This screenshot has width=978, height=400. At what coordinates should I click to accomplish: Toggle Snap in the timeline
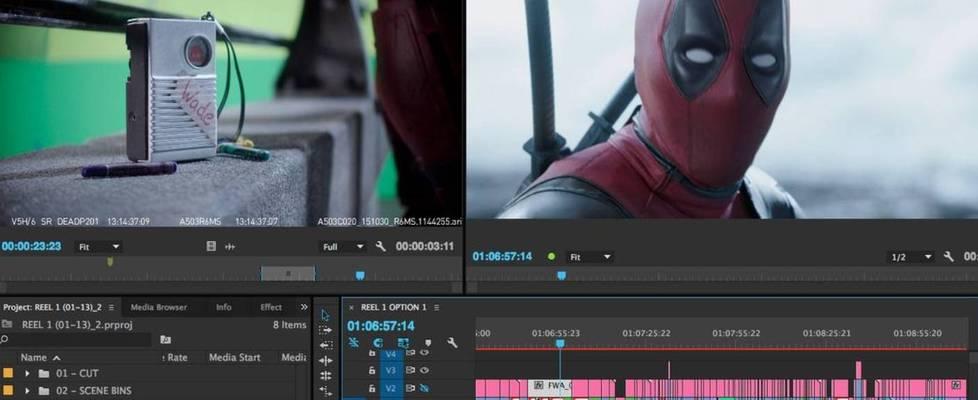378,343
